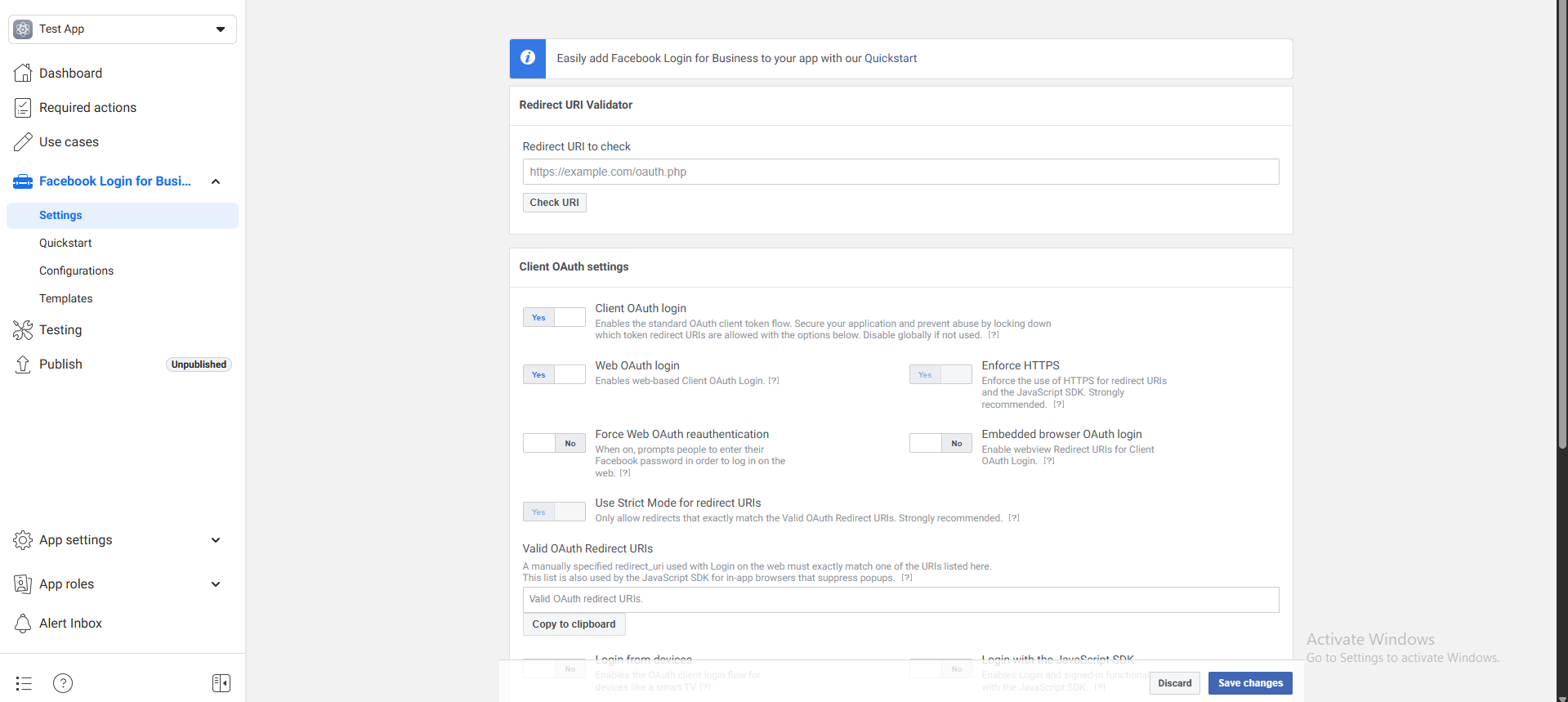The width and height of the screenshot is (1568, 702).
Task: Click the Use cases pencil icon
Action: click(x=23, y=141)
